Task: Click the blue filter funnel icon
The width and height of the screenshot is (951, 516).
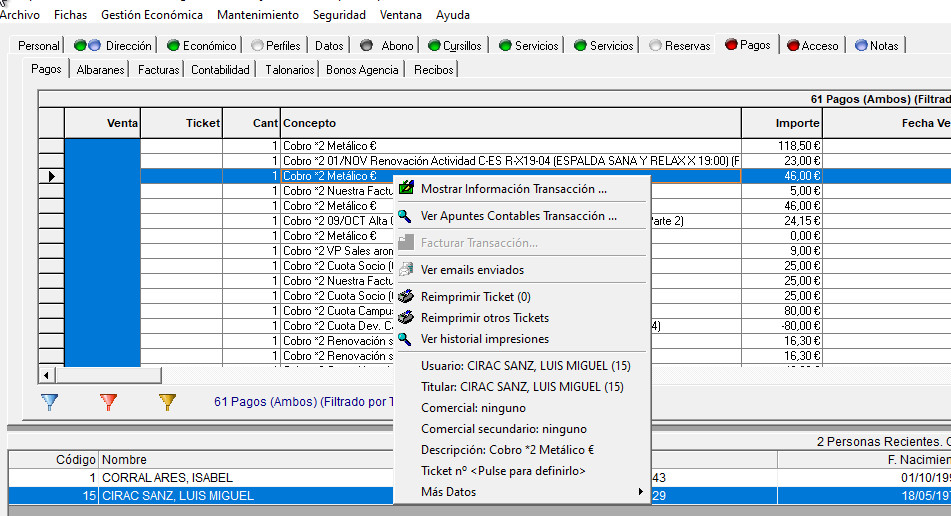Action: click(x=50, y=402)
